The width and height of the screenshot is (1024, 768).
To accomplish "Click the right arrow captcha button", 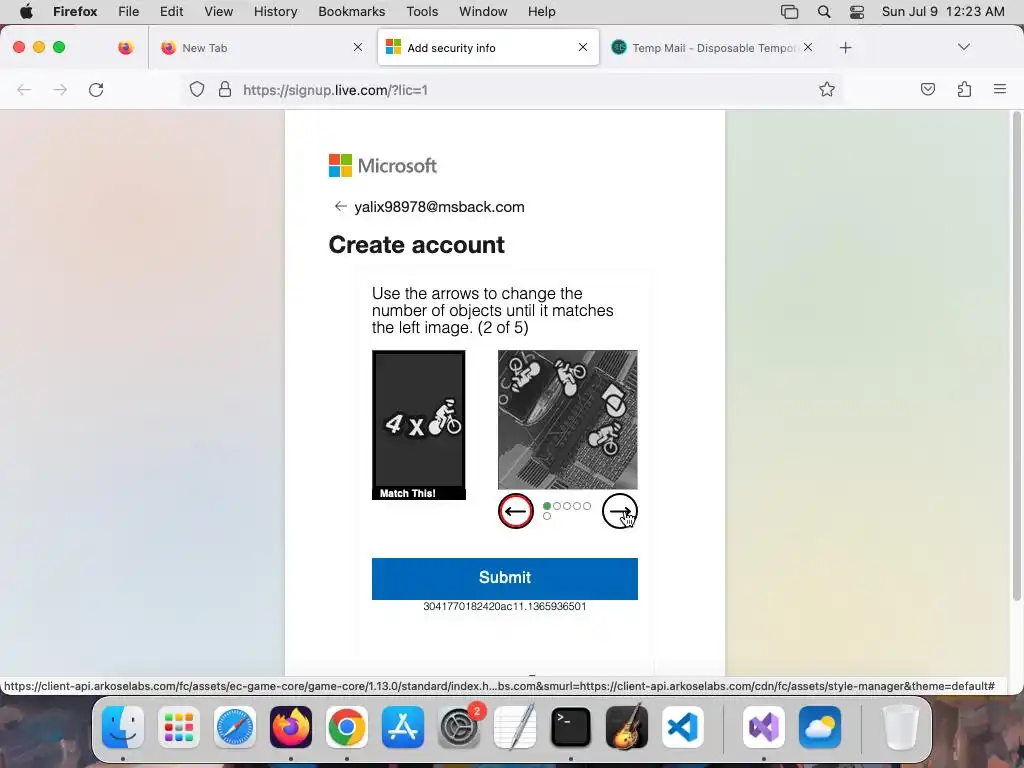I will point(619,511).
